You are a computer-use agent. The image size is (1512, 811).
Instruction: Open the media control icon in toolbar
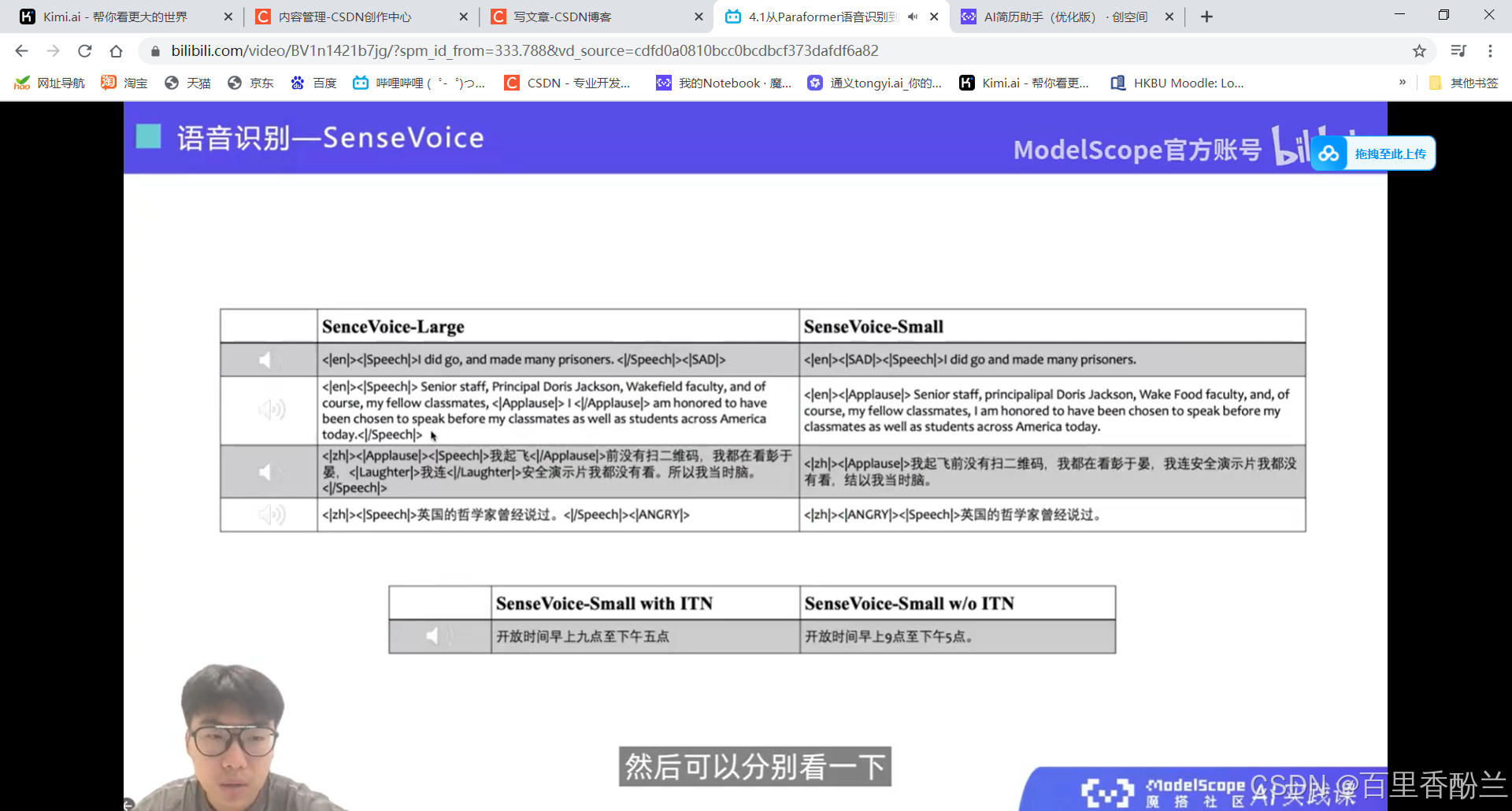[x=1458, y=51]
